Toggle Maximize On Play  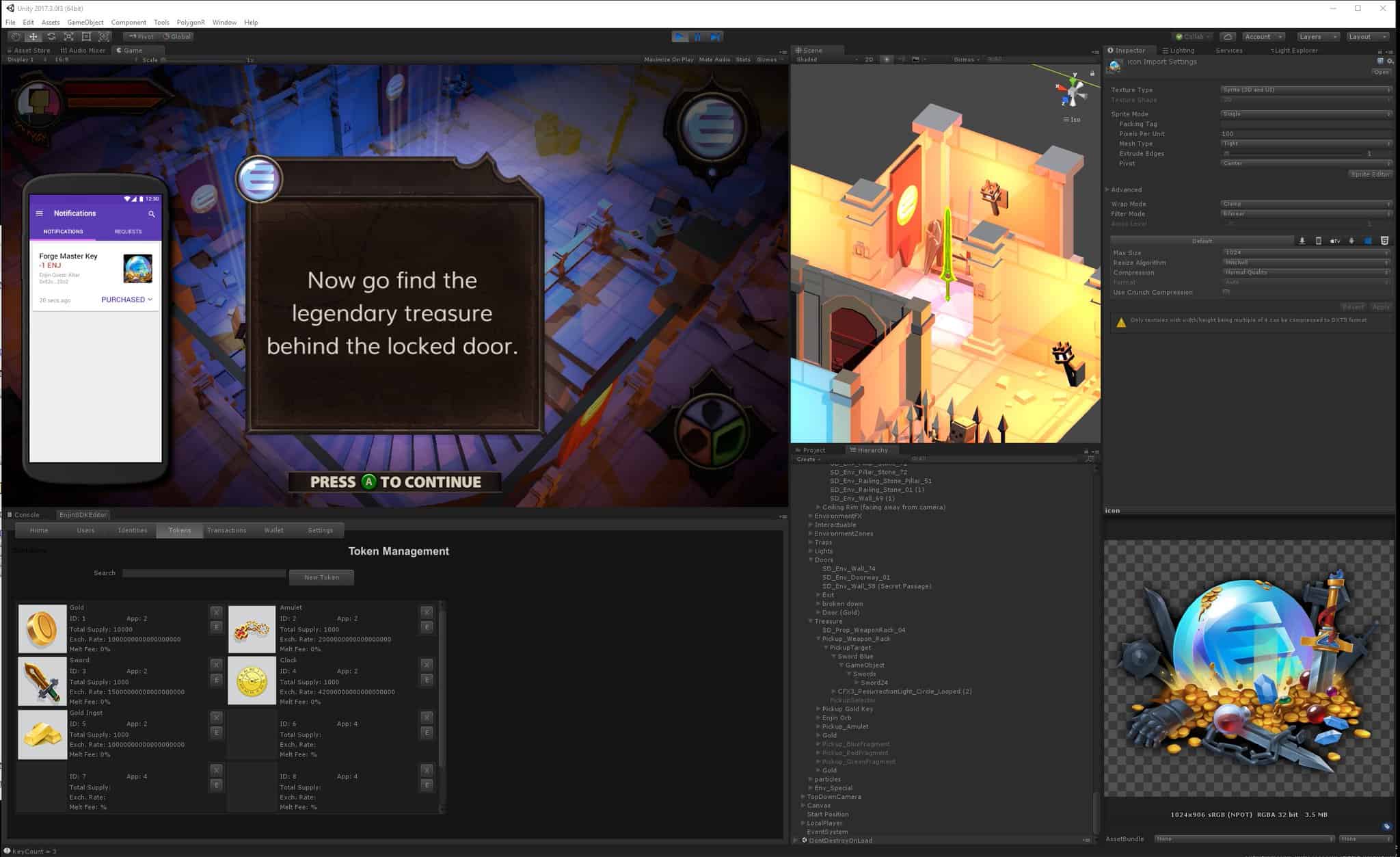coord(669,60)
